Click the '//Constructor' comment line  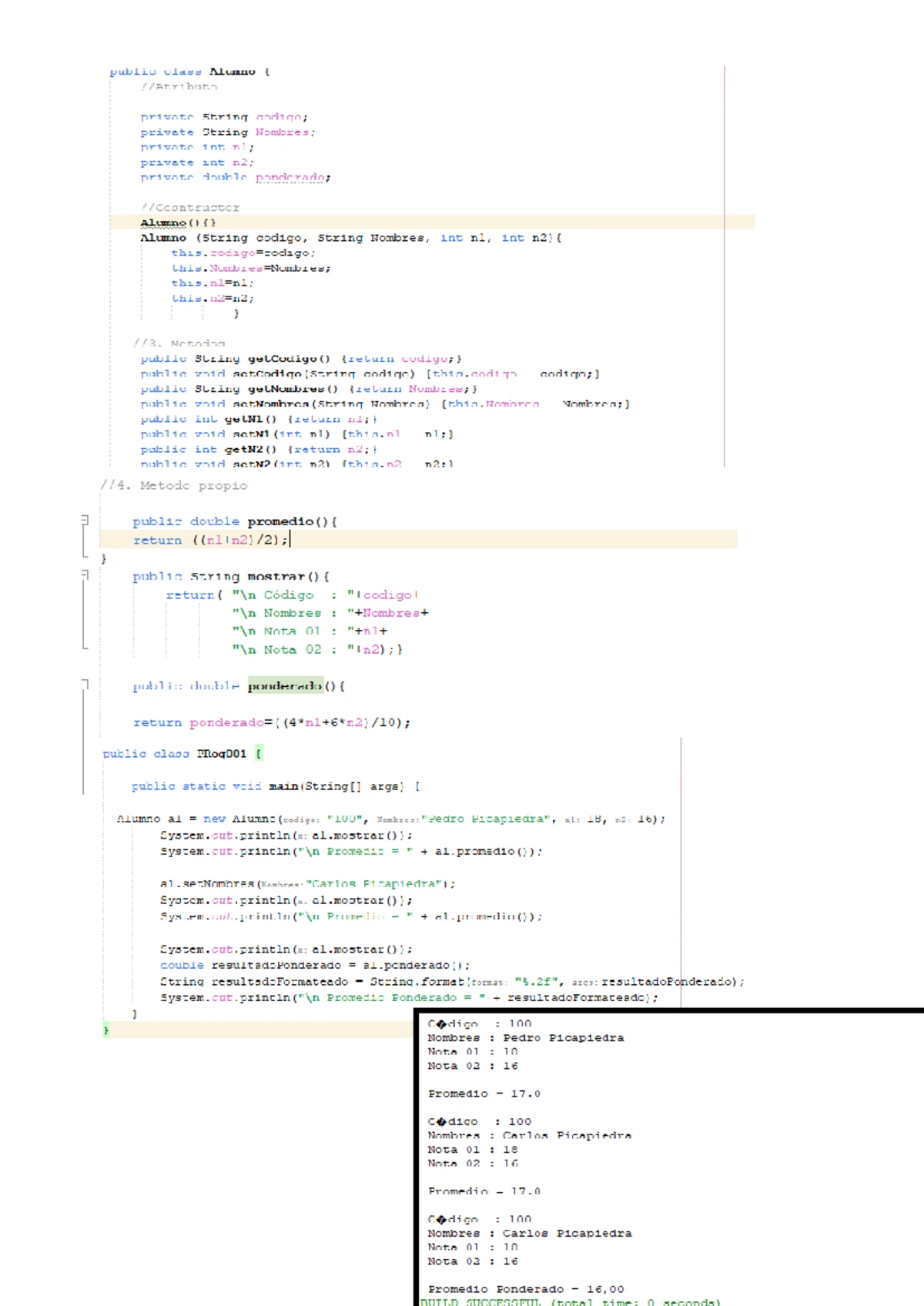point(190,208)
